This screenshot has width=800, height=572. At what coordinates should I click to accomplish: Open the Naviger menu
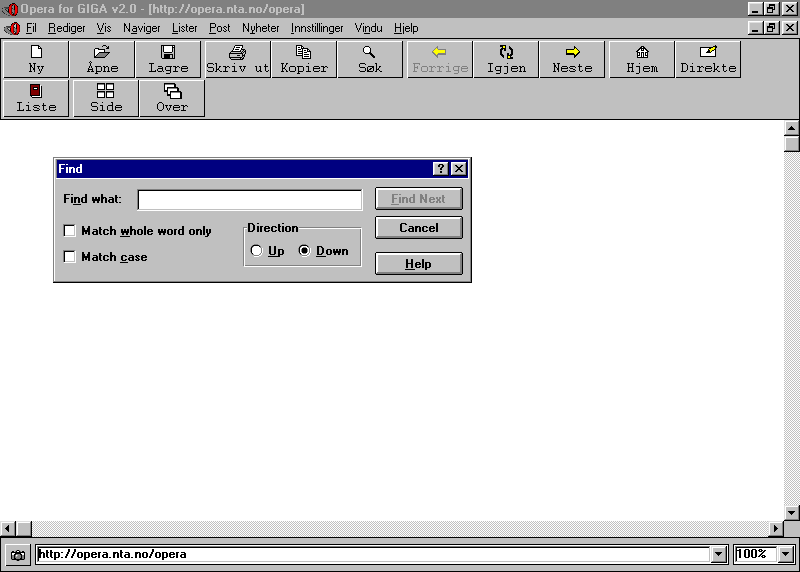pyautogui.click(x=141, y=28)
